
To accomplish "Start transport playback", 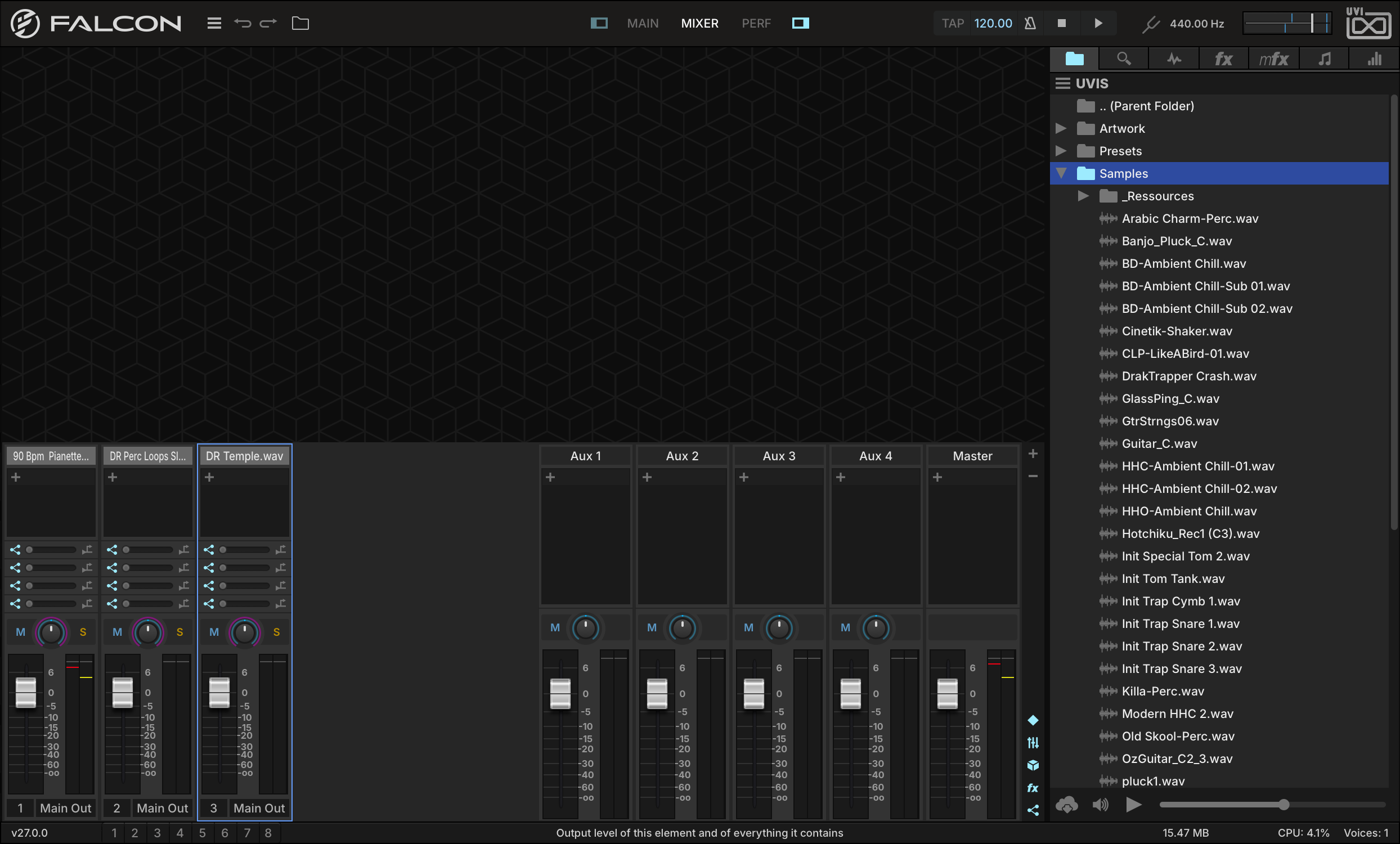I will 1098,23.
